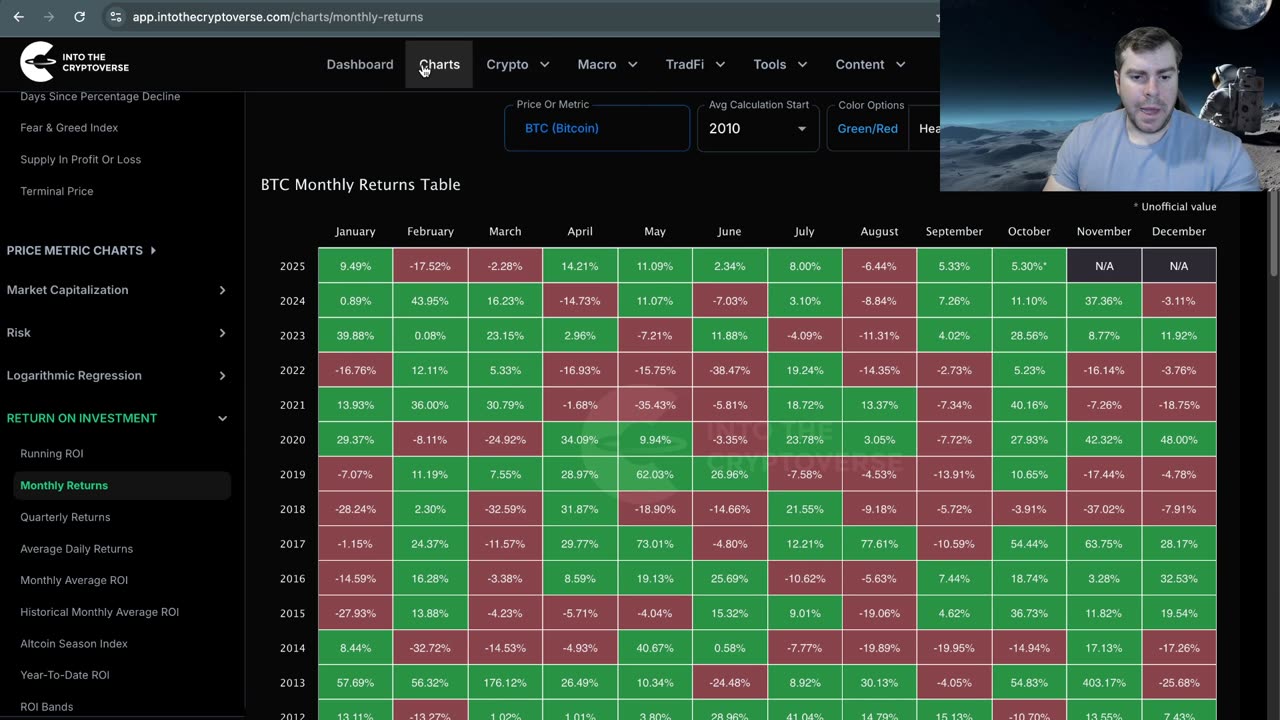
Task: Collapse the Return On Investment section
Action: [118, 418]
